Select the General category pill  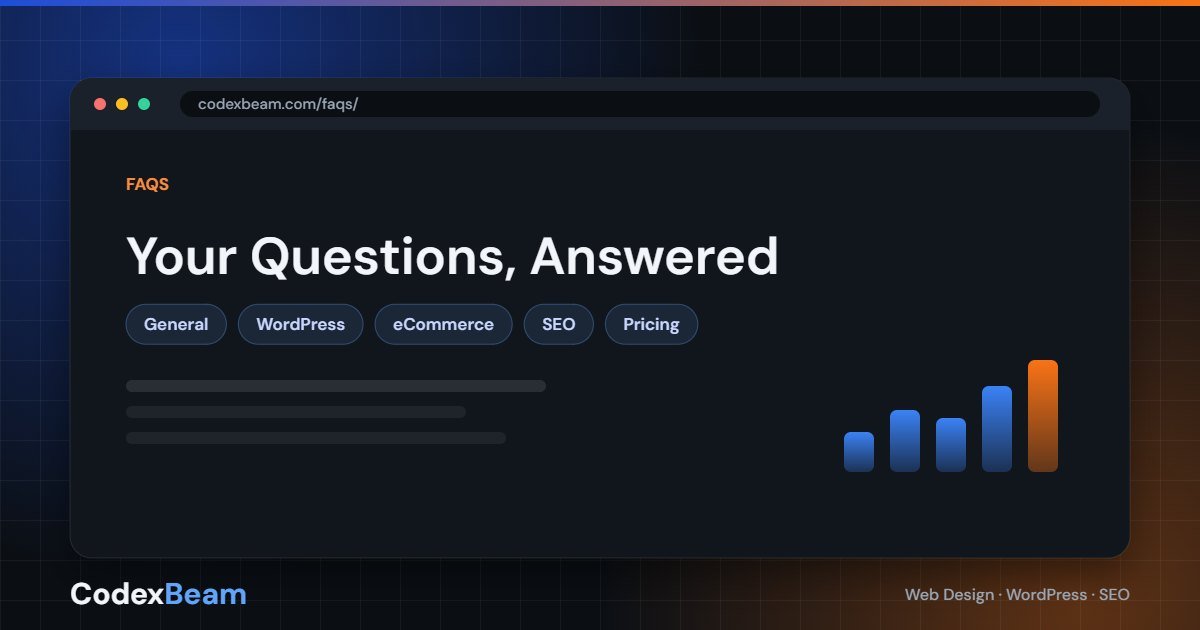point(176,324)
